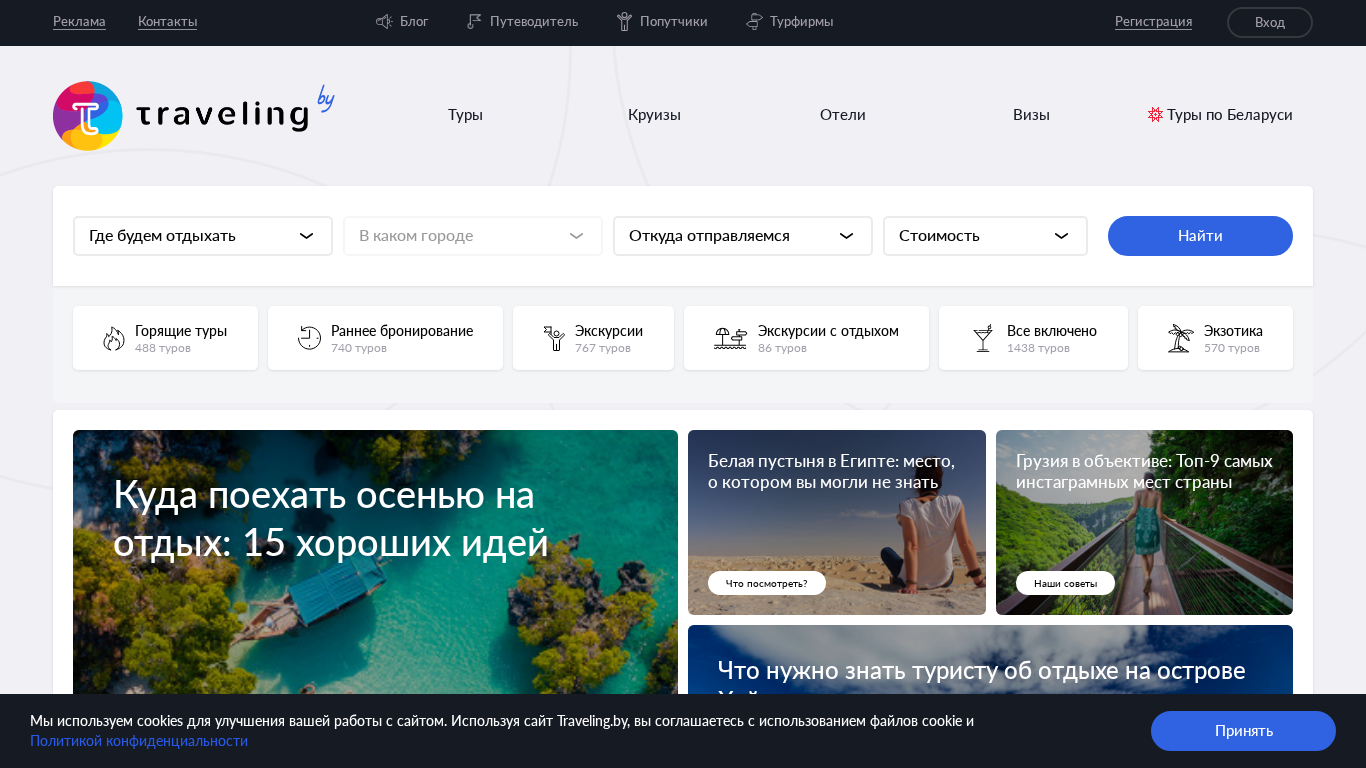
Task: Click the signpost icon beside Путеводитель
Action: (474, 21)
